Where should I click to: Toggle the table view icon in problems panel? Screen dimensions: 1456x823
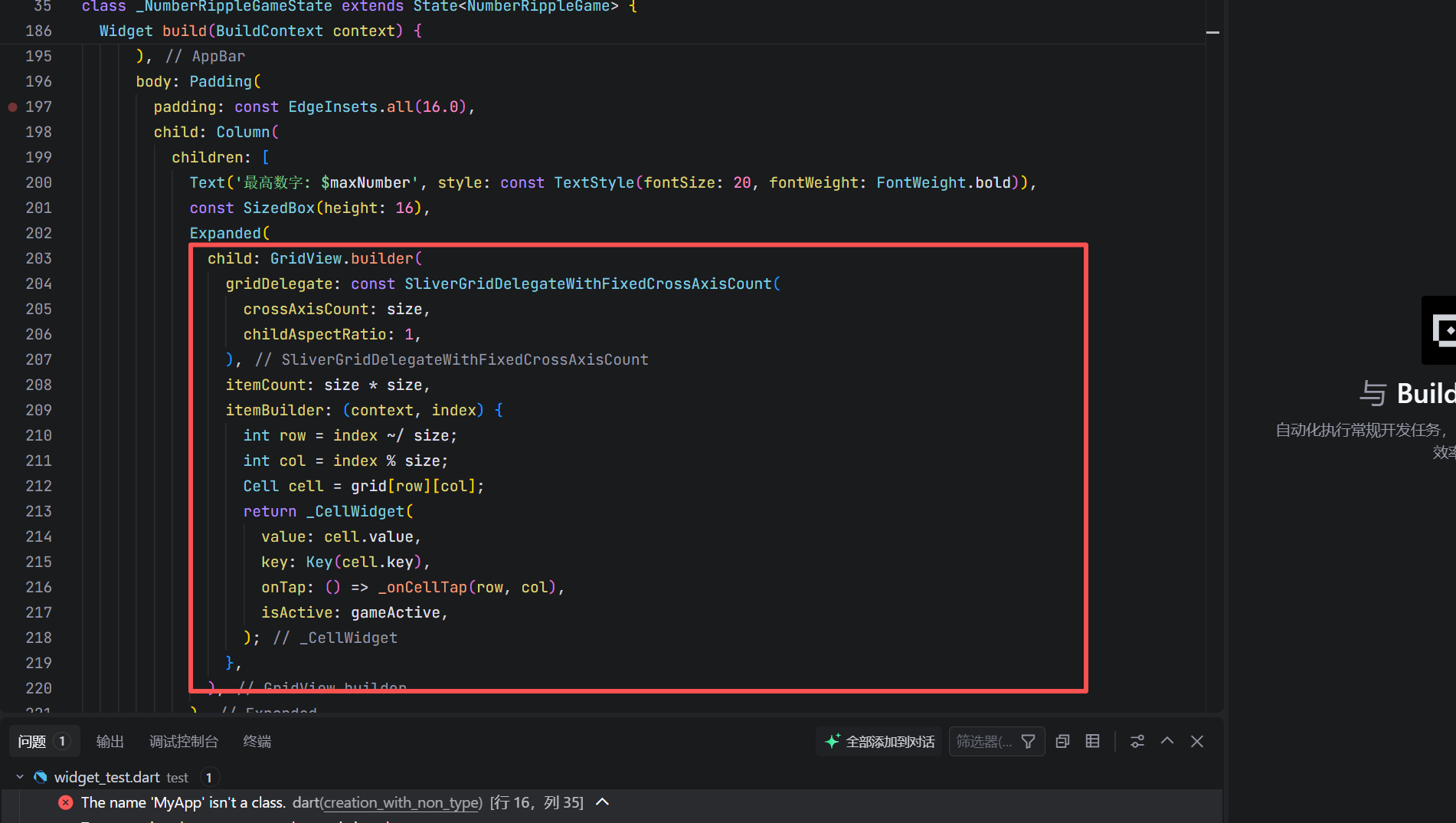click(1093, 742)
